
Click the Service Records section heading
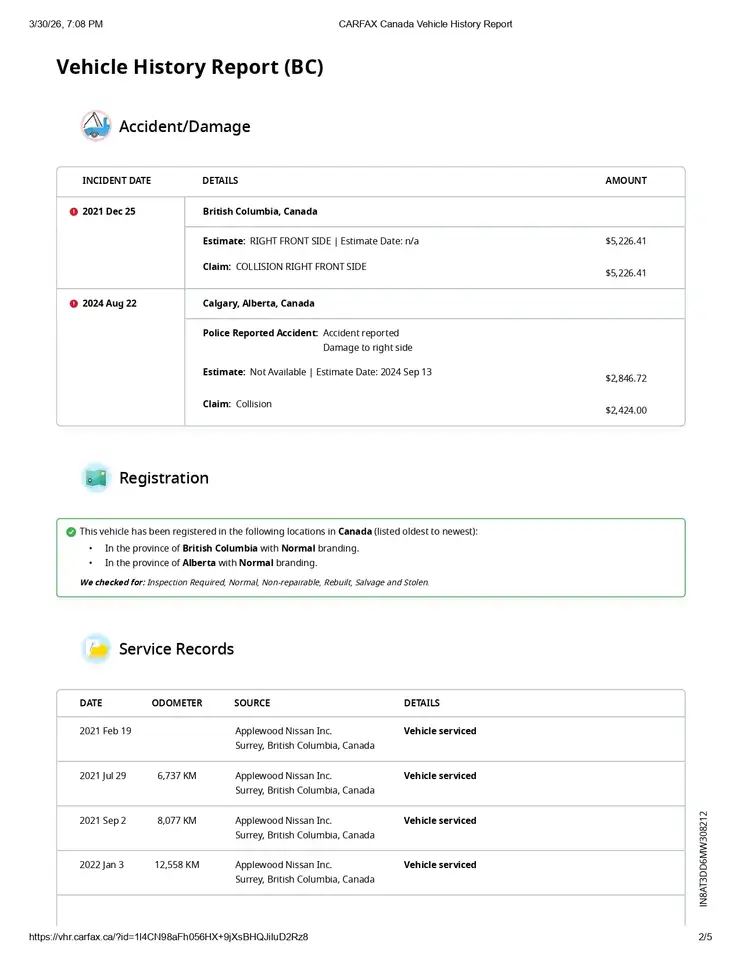click(176, 649)
